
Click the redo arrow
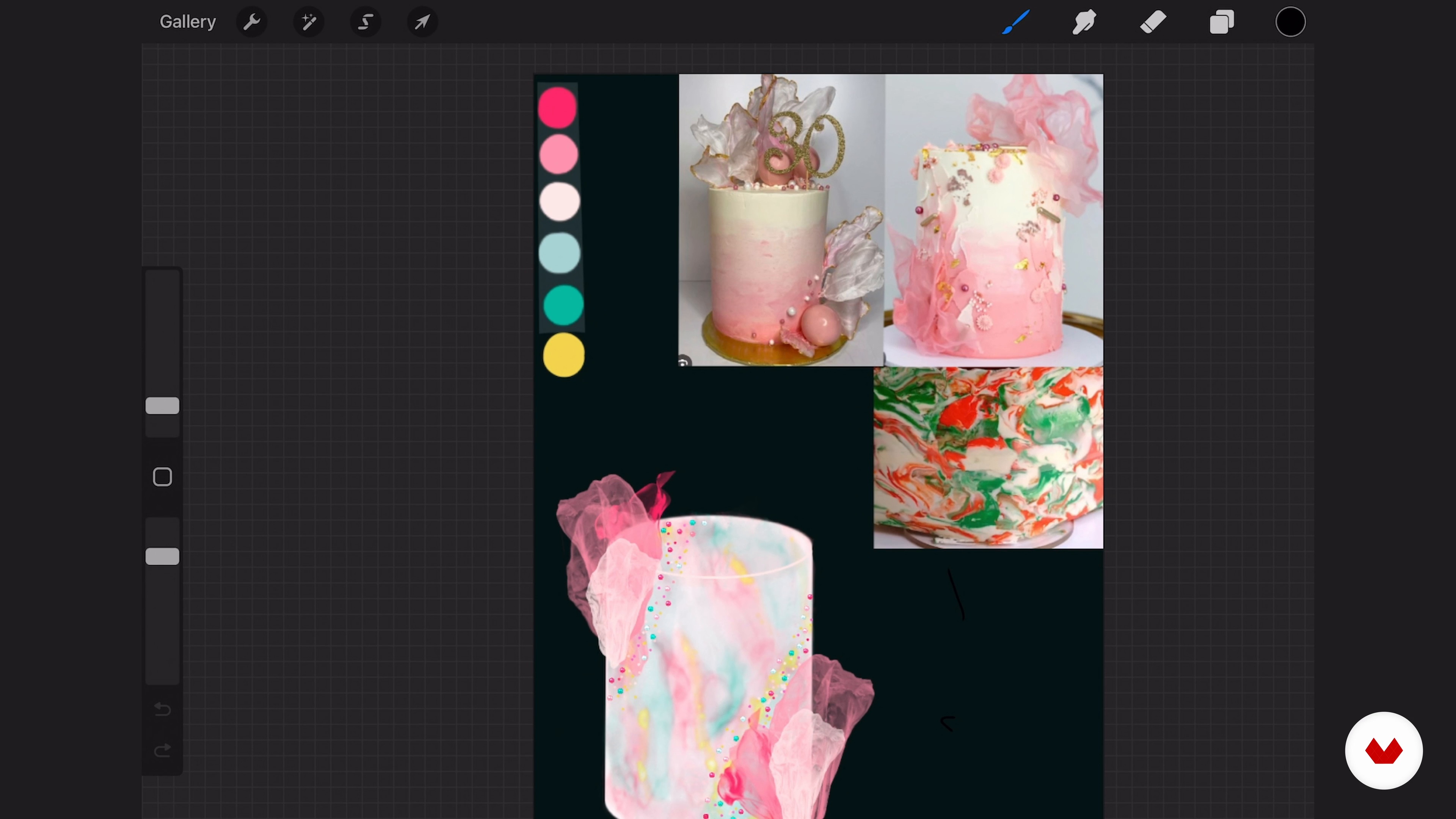pos(162,751)
